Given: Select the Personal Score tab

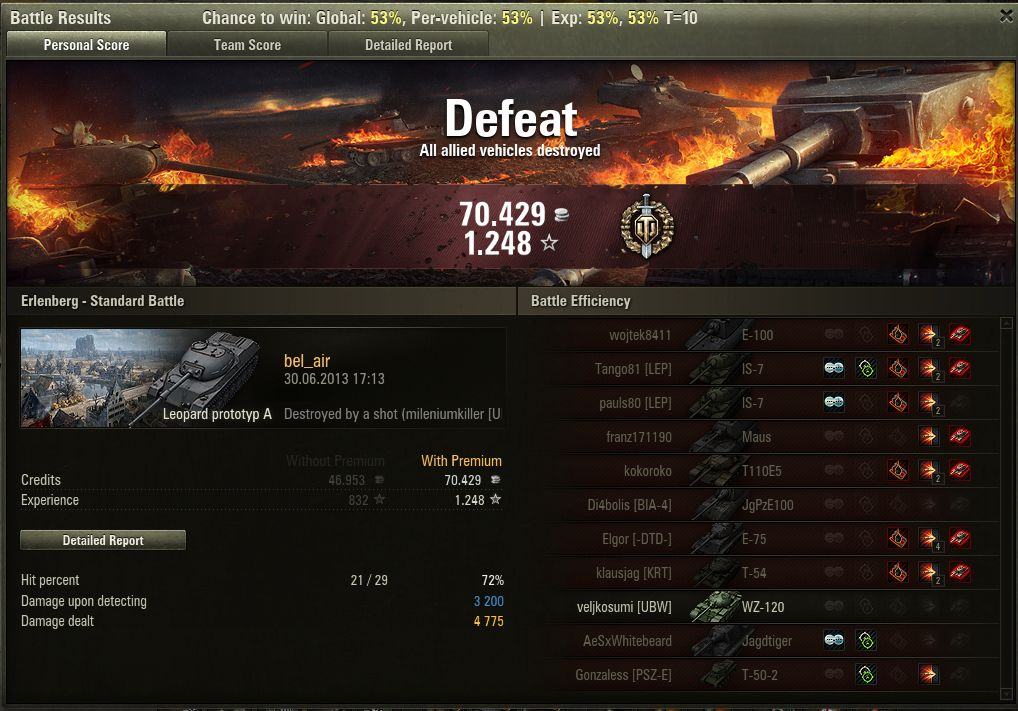Looking at the screenshot, I should point(86,45).
